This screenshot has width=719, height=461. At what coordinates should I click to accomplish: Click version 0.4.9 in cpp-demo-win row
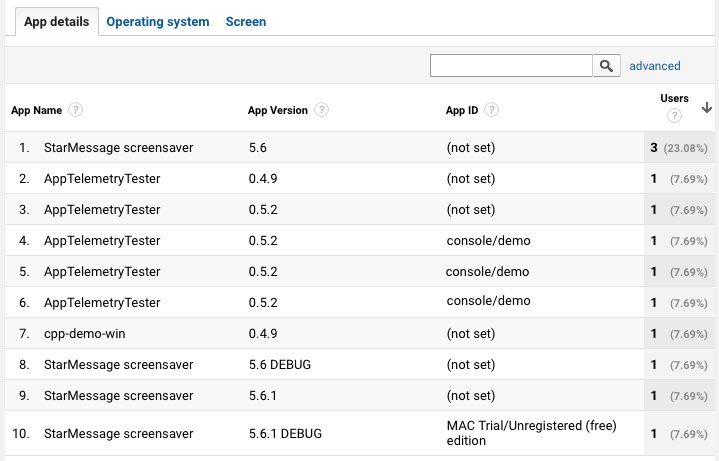[263, 333]
